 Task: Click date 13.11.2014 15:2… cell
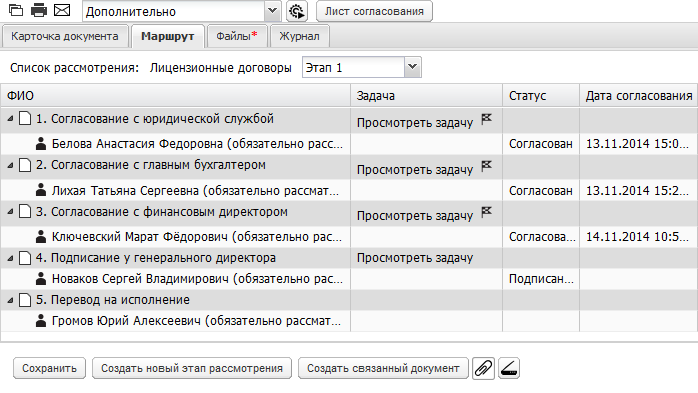pos(637,190)
